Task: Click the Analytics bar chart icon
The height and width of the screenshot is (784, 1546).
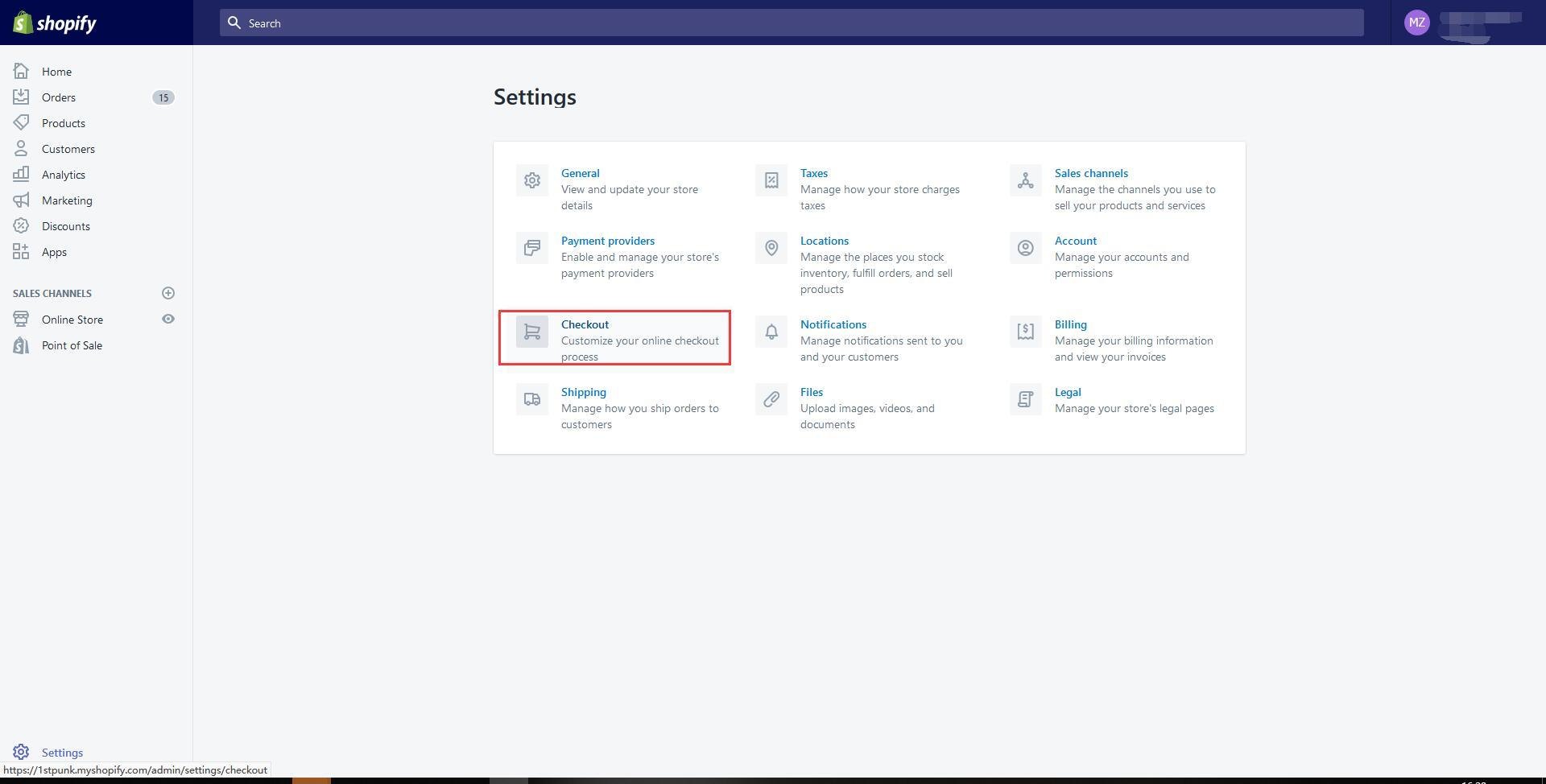Action: click(21, 174)
